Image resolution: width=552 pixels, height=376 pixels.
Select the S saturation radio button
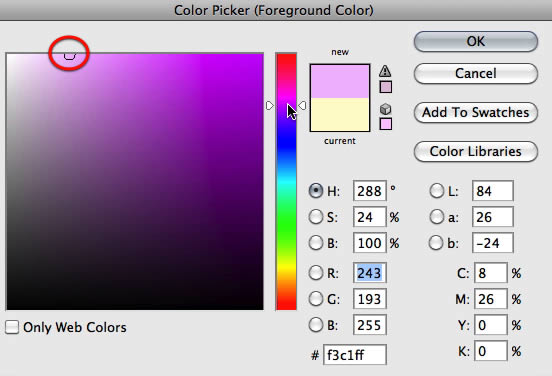coord(315,217)
